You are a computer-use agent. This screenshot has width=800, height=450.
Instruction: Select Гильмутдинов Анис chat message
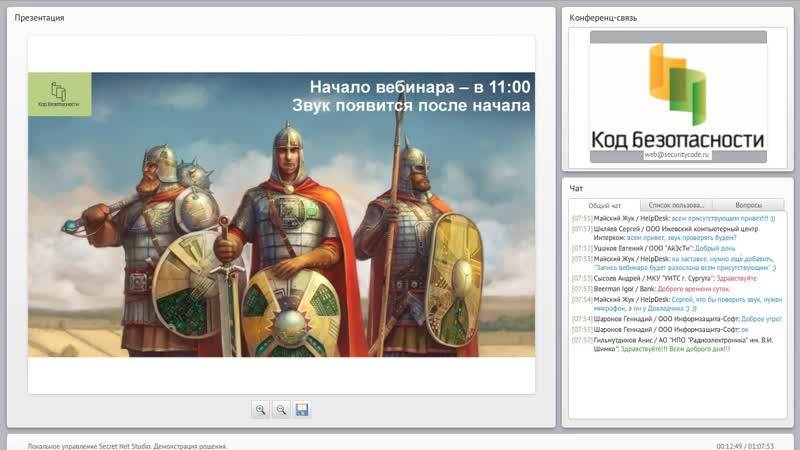coord(672,344)
